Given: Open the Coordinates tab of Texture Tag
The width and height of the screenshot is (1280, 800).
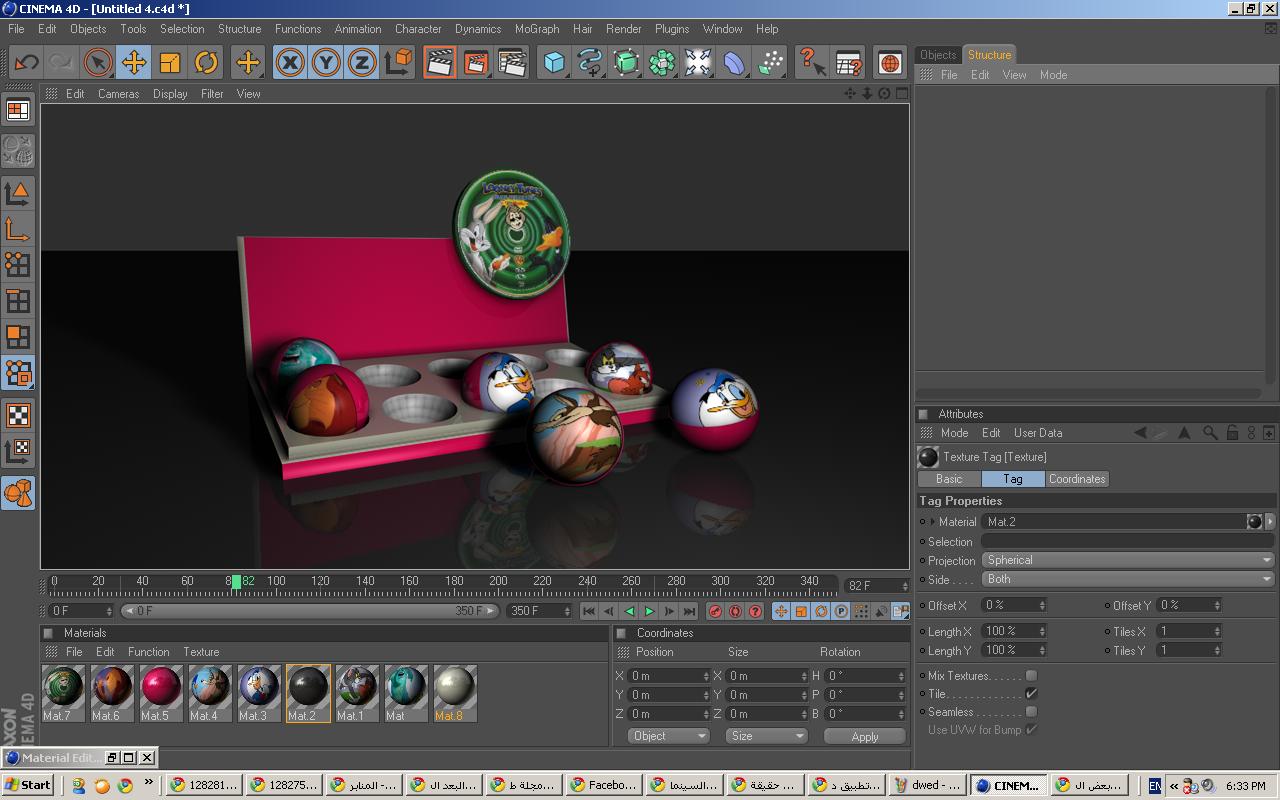Looking at the screenshot, I should [1077, 479].
